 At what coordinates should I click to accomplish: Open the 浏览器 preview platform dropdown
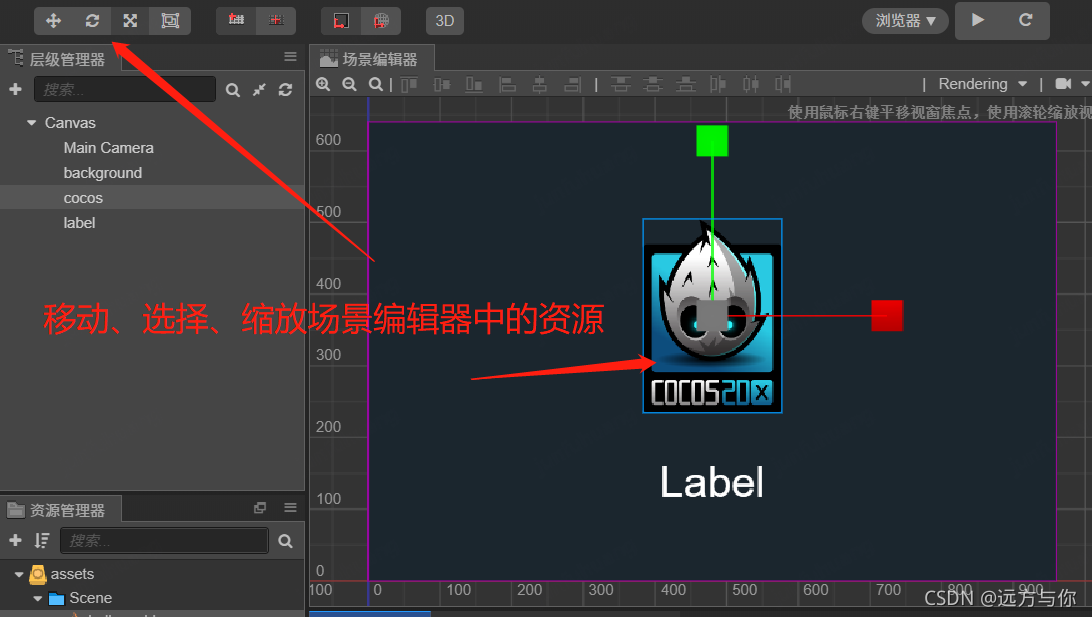[905, 21]
